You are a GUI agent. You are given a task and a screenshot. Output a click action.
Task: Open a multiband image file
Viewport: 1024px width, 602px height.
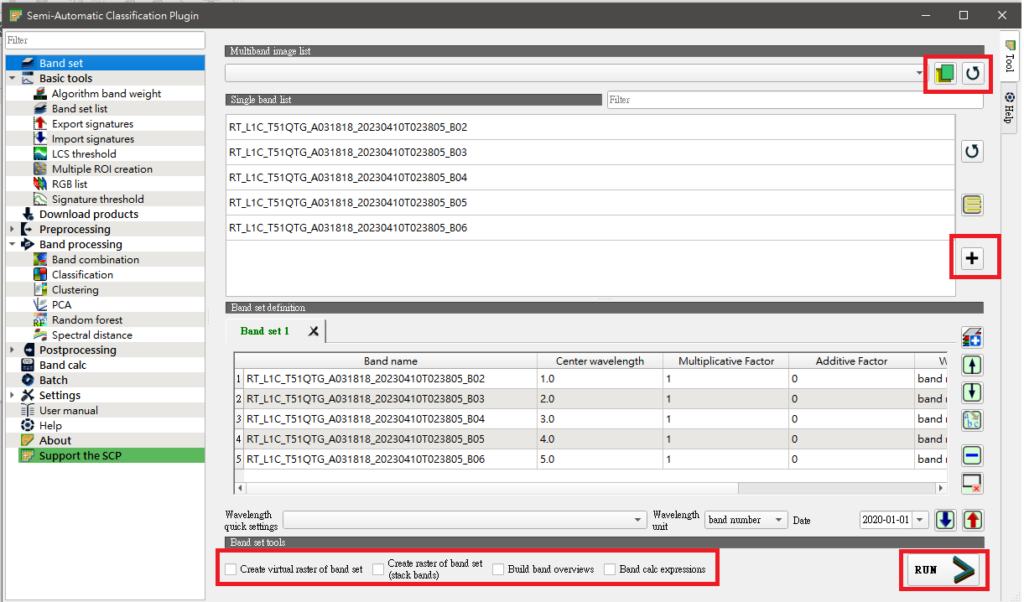pyautogui.click(x=944, y=73)
